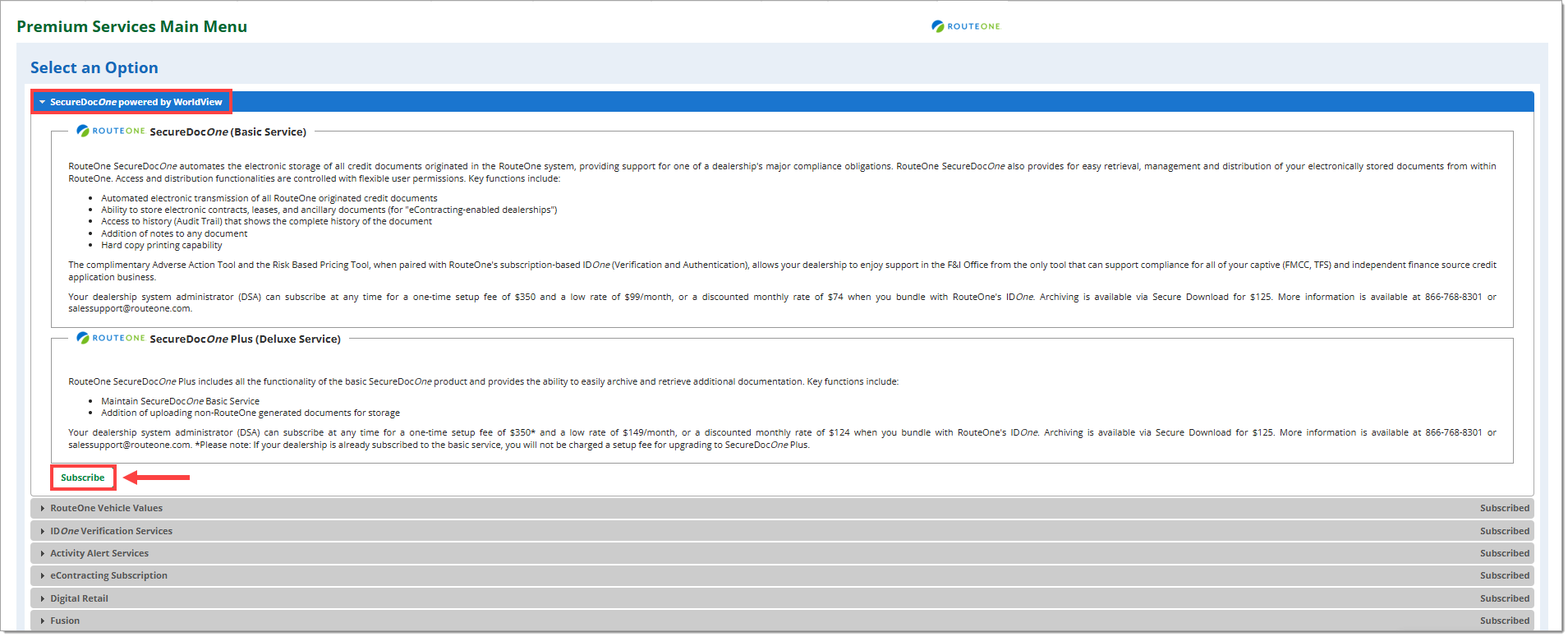Click Subscribed status on IDOne Verification Services row

click(1505, 531)
